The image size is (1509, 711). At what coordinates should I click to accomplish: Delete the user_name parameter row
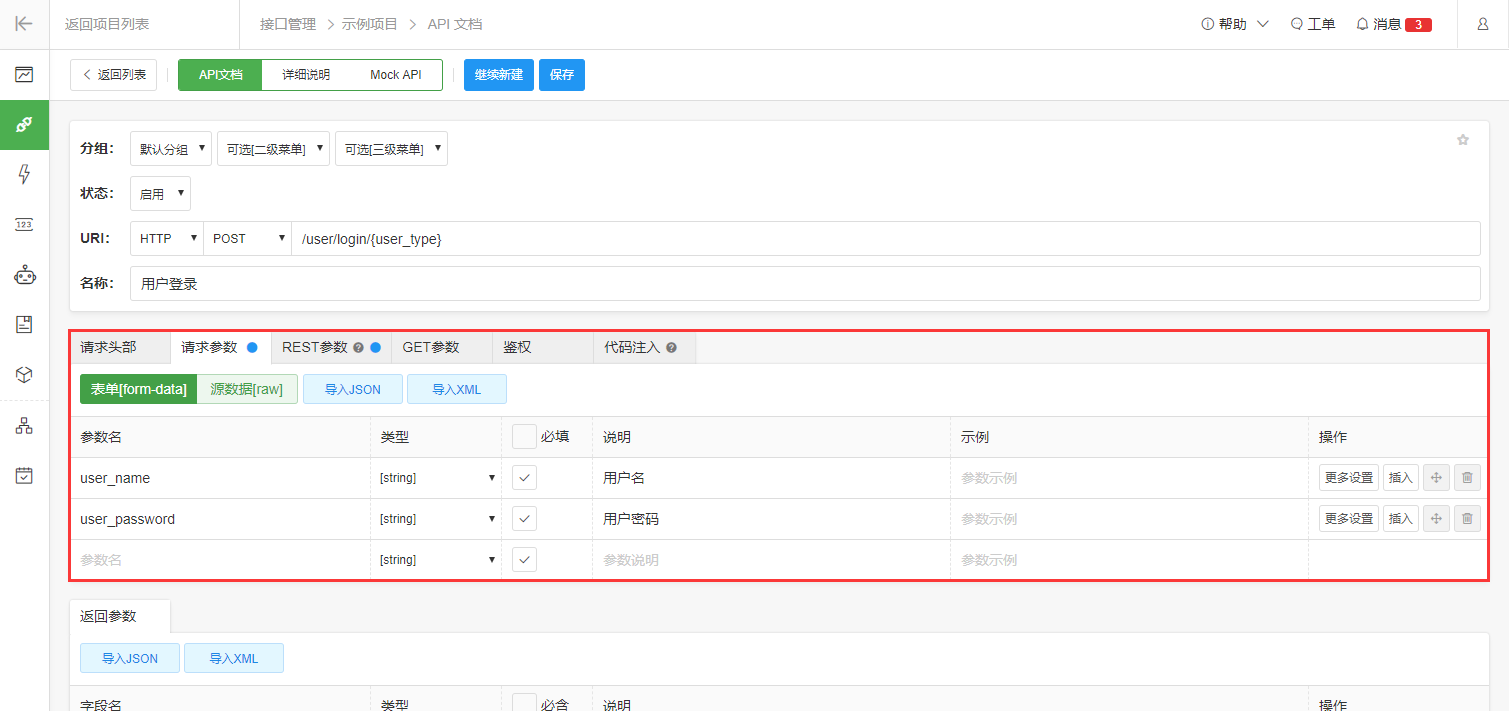pos(1467,478)
